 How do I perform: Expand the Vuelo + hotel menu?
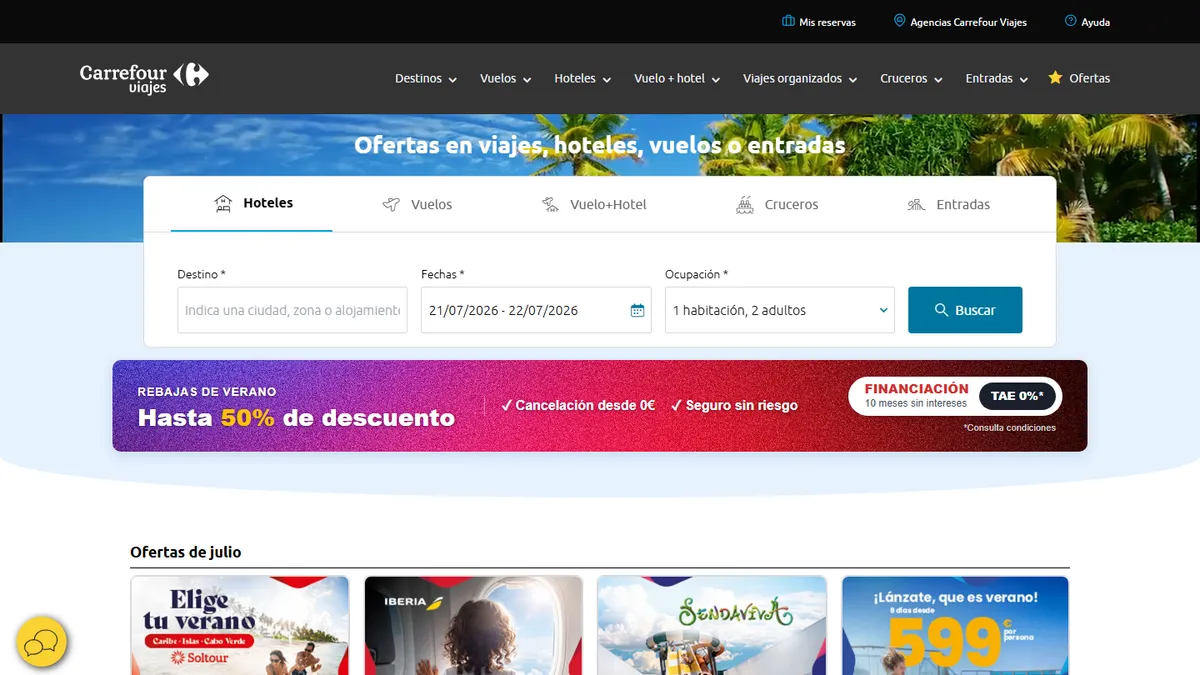click(x=677, y=78)
